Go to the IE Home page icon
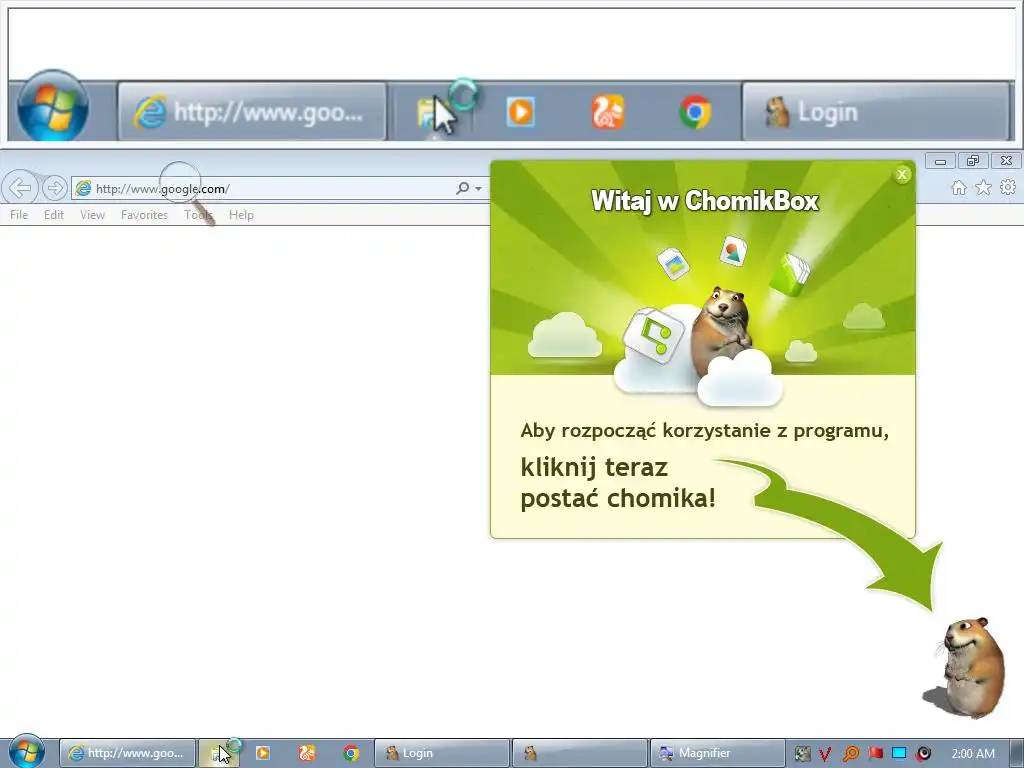The image size is (1024, 768). 959,188
